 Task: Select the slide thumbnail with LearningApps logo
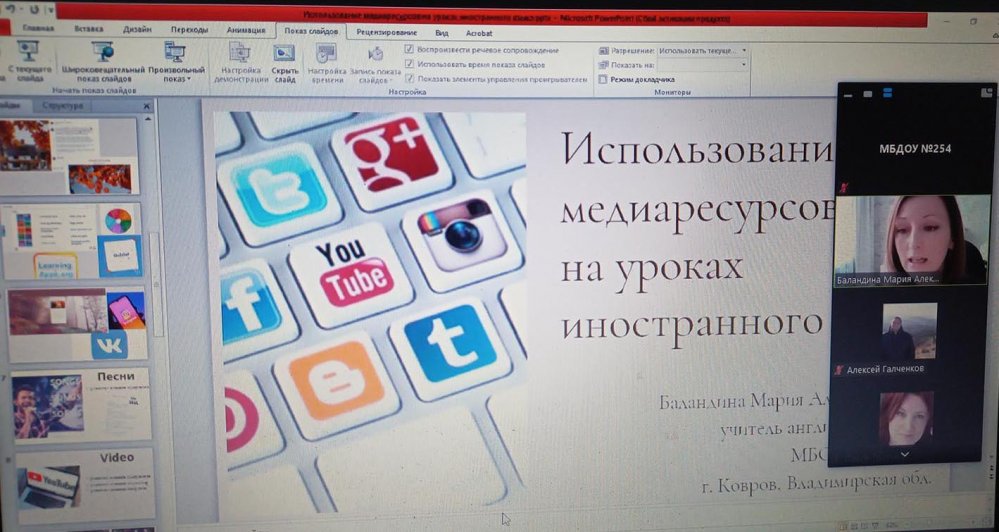click(x=73, y=241)
